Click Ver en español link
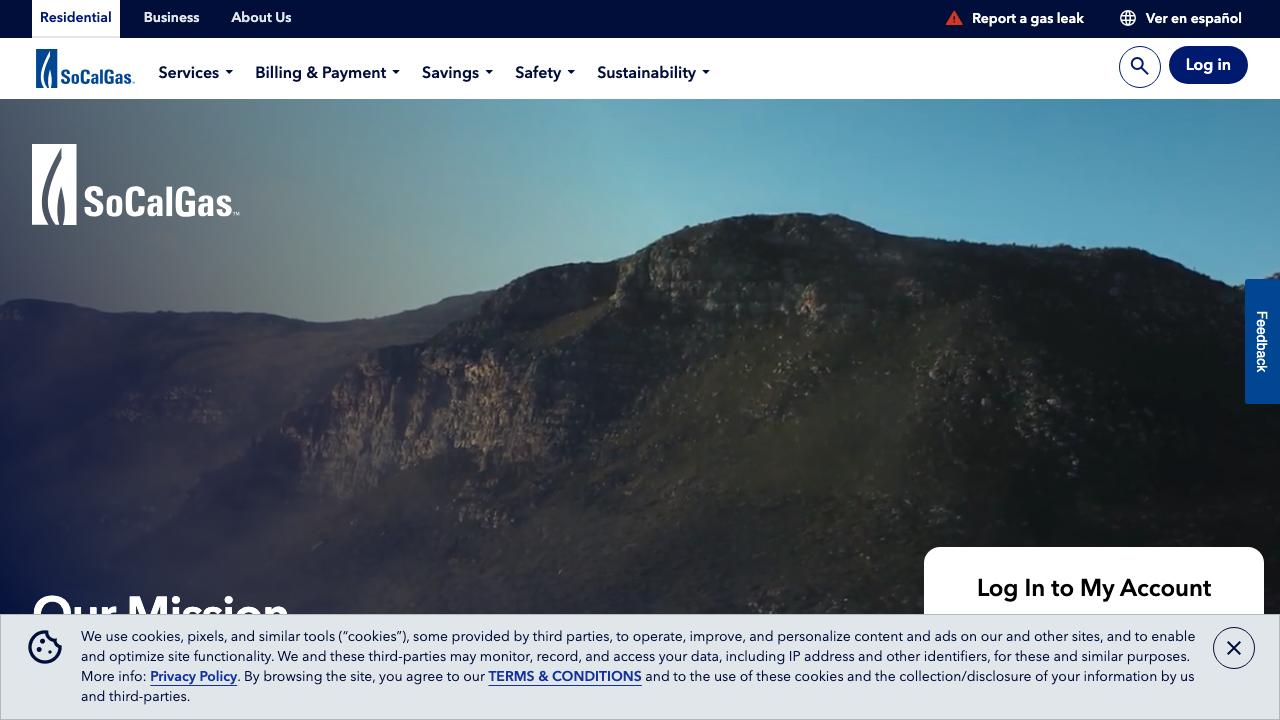Screen dimensions: 1280x720 (1193, 18)
